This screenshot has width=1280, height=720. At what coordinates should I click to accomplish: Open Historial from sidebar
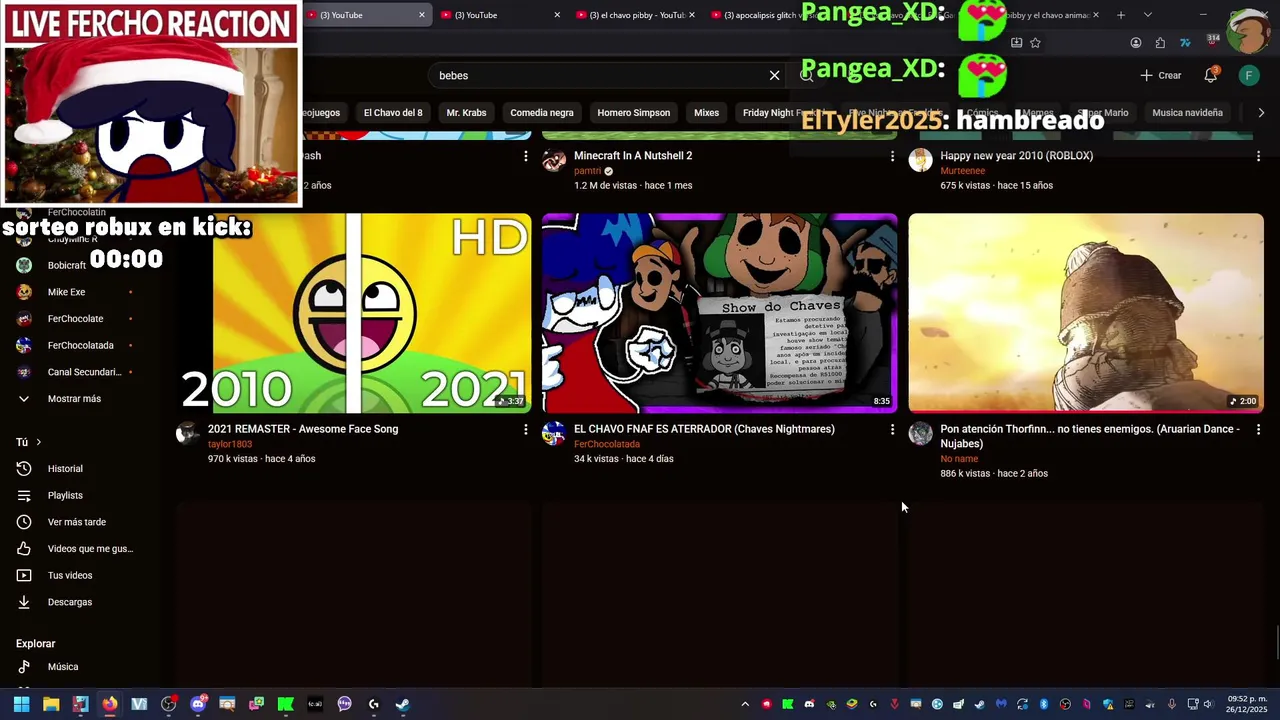(x=65, y=469)
